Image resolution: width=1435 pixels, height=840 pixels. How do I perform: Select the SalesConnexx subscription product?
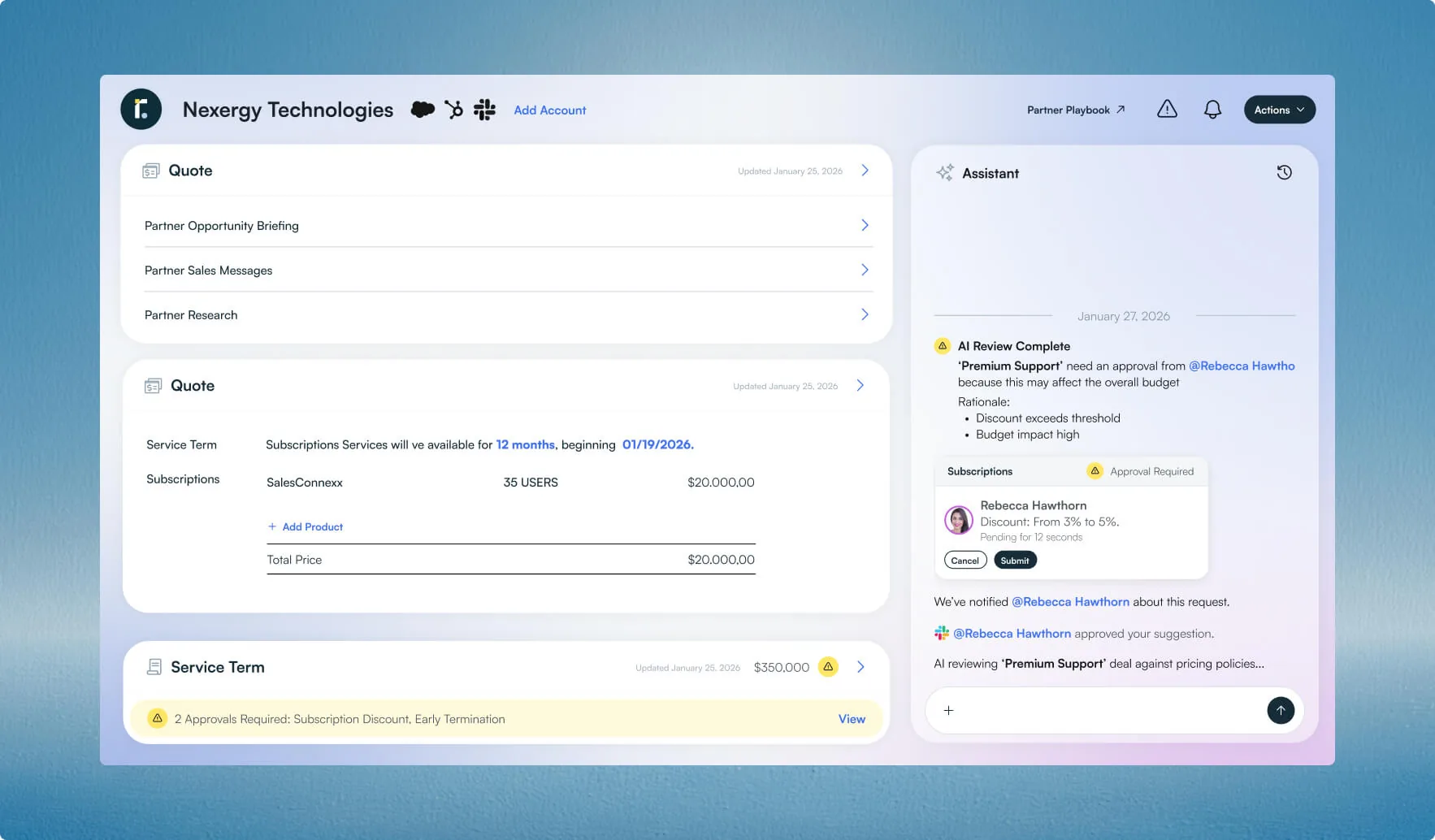pyautogui.click(x=305, y=483)
